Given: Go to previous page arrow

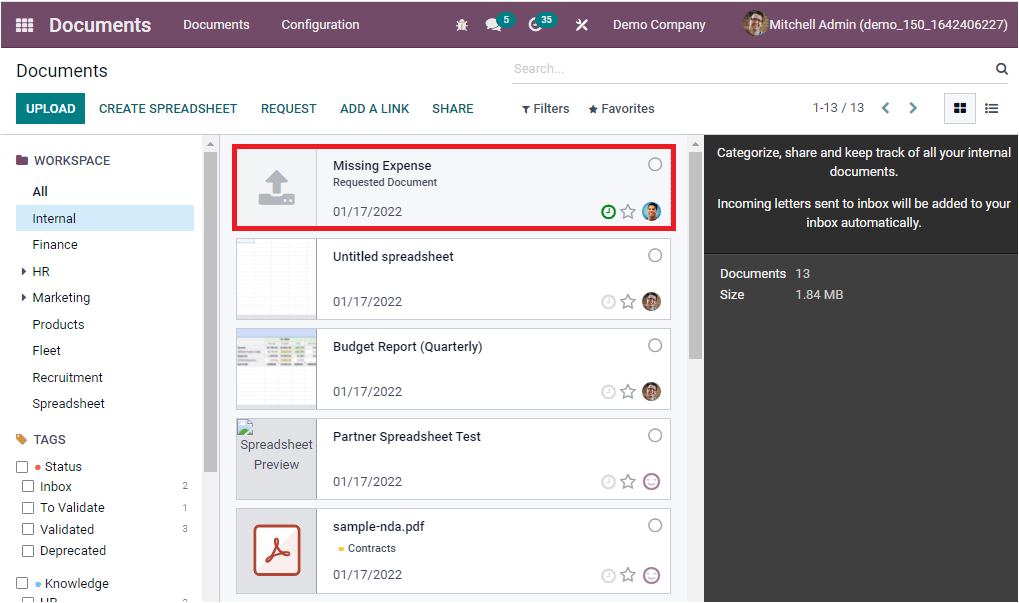Looking at the screenshot, I should coord(885,108).
